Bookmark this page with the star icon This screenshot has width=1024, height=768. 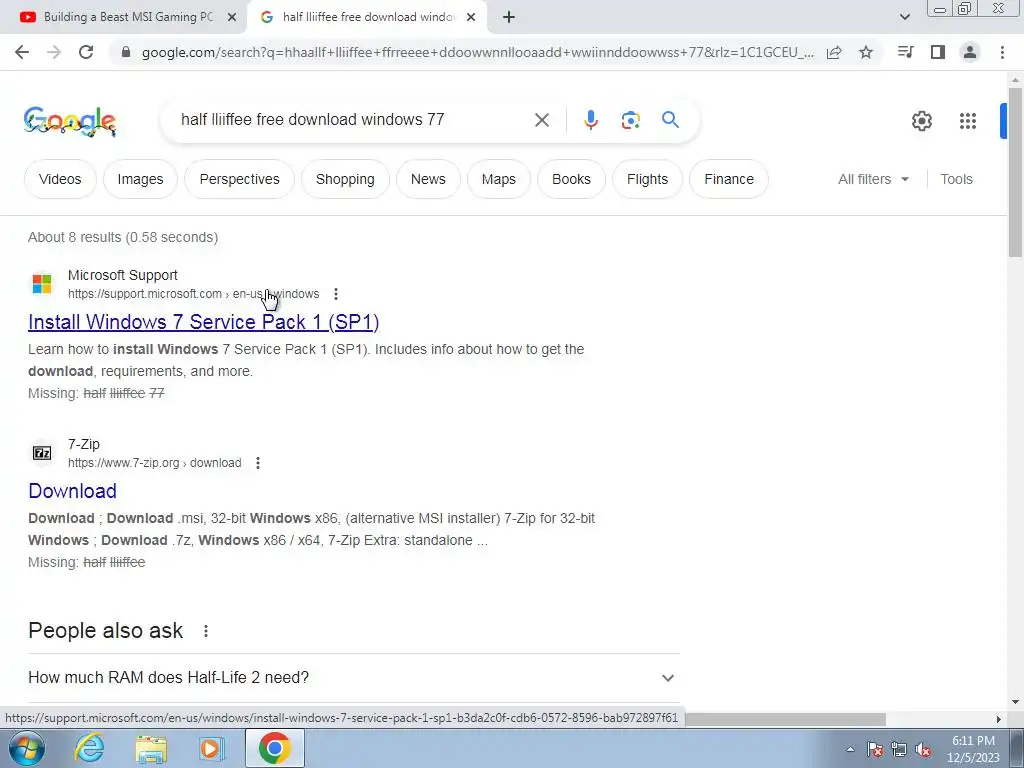(866, 52)
